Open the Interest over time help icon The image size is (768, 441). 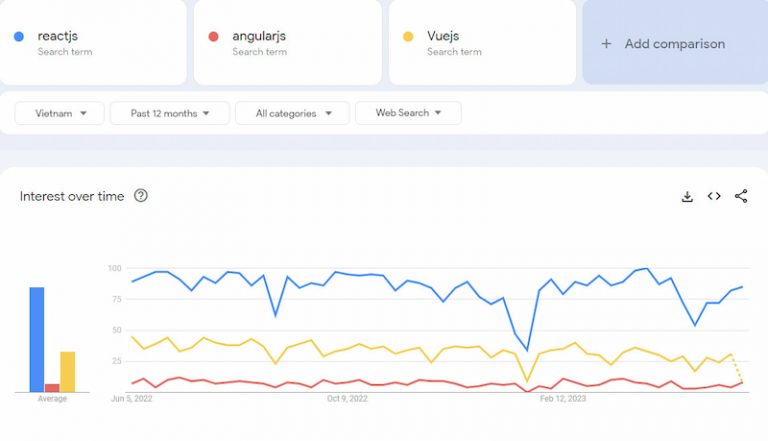141,196
